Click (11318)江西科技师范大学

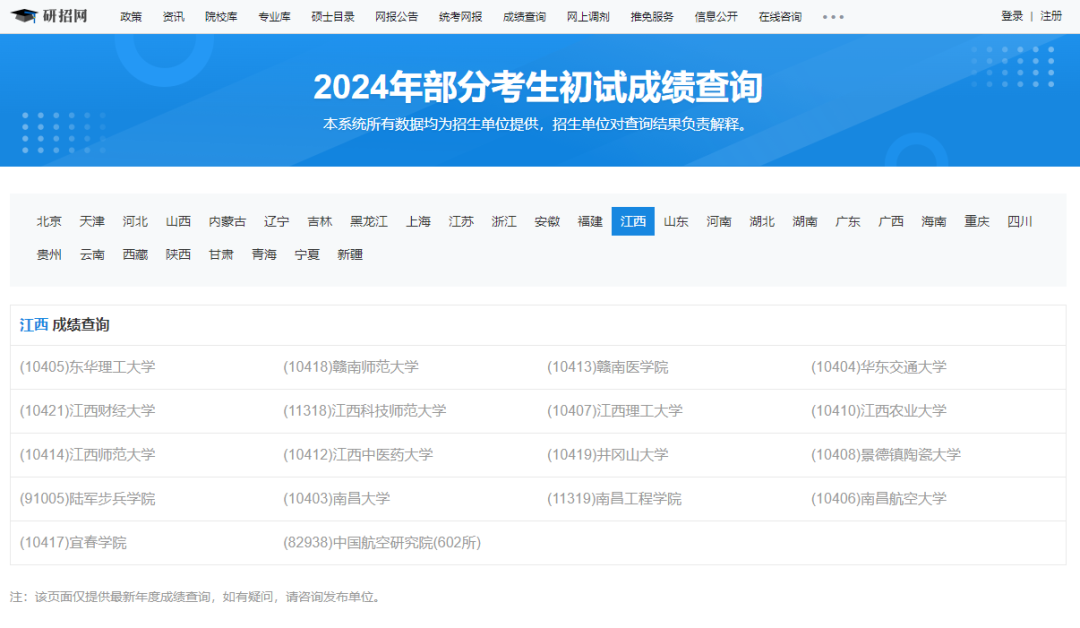[365, 411]
